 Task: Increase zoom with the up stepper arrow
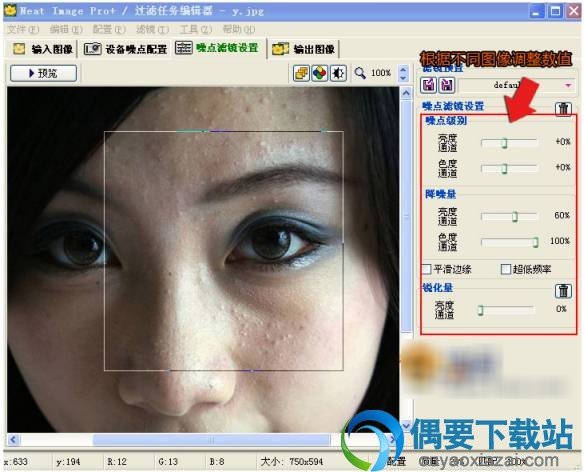coord(403,69)
